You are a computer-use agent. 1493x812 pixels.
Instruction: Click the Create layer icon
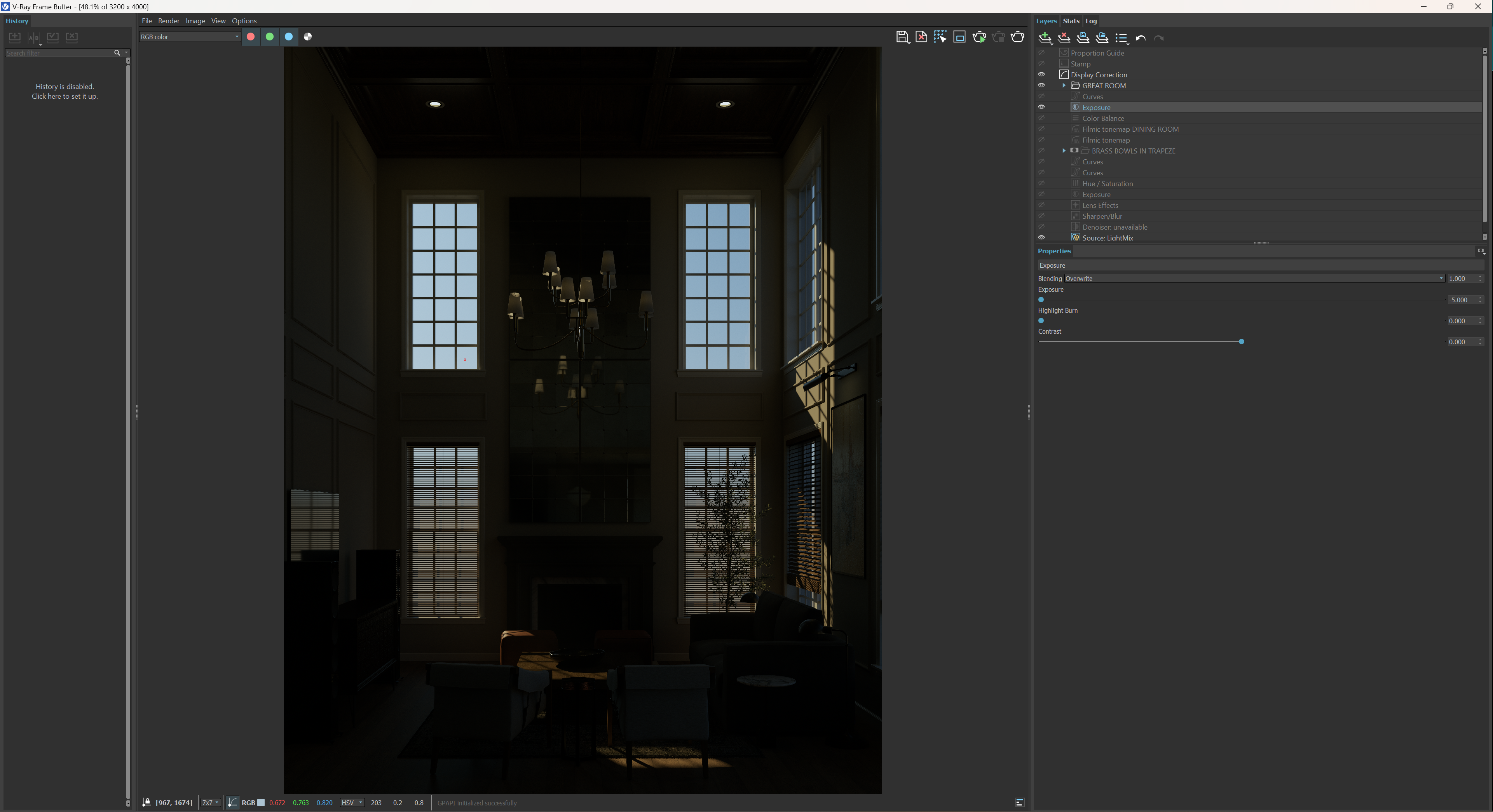coord(1045,38)
